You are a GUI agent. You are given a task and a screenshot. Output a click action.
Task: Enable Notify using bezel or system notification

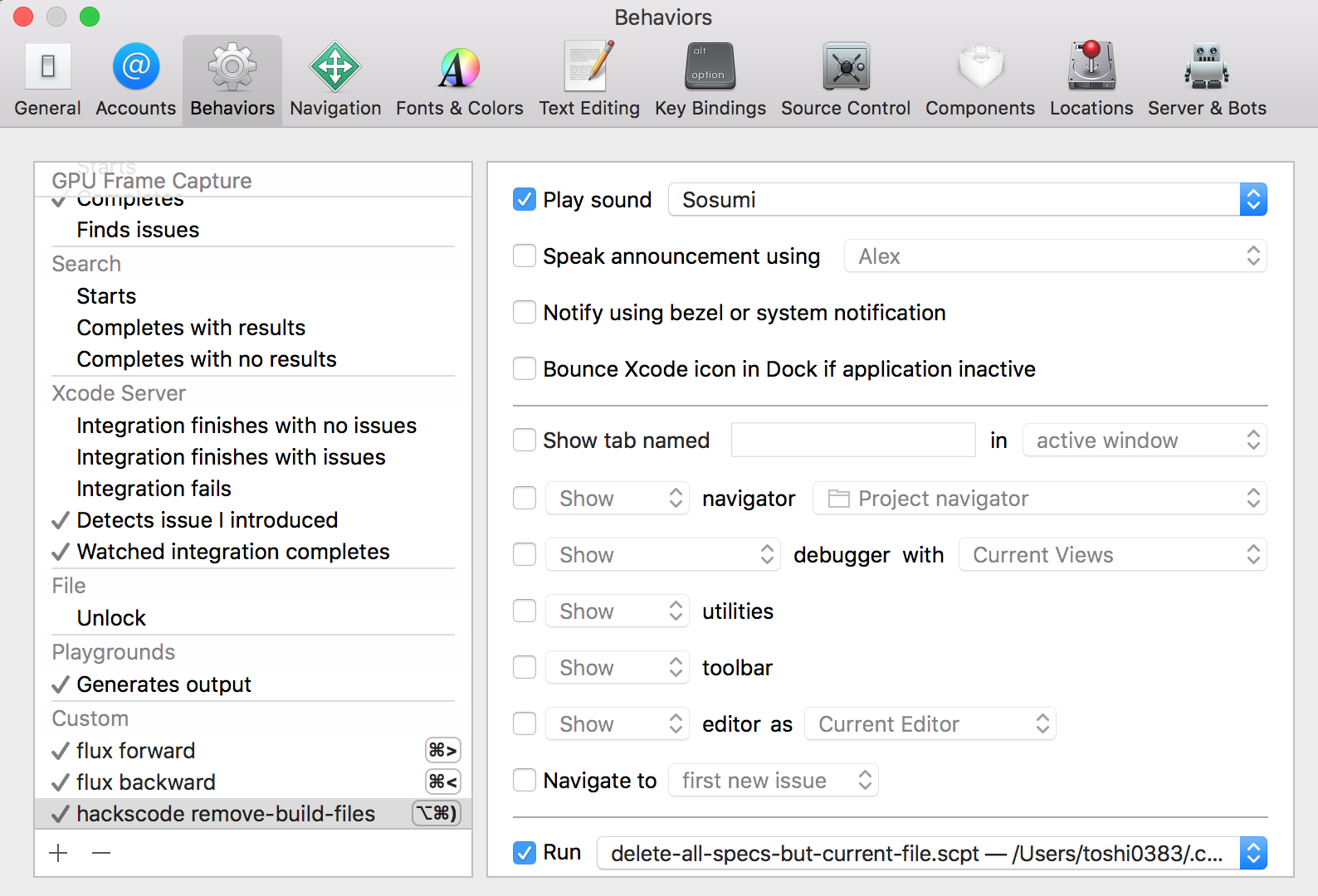[525, 312]
